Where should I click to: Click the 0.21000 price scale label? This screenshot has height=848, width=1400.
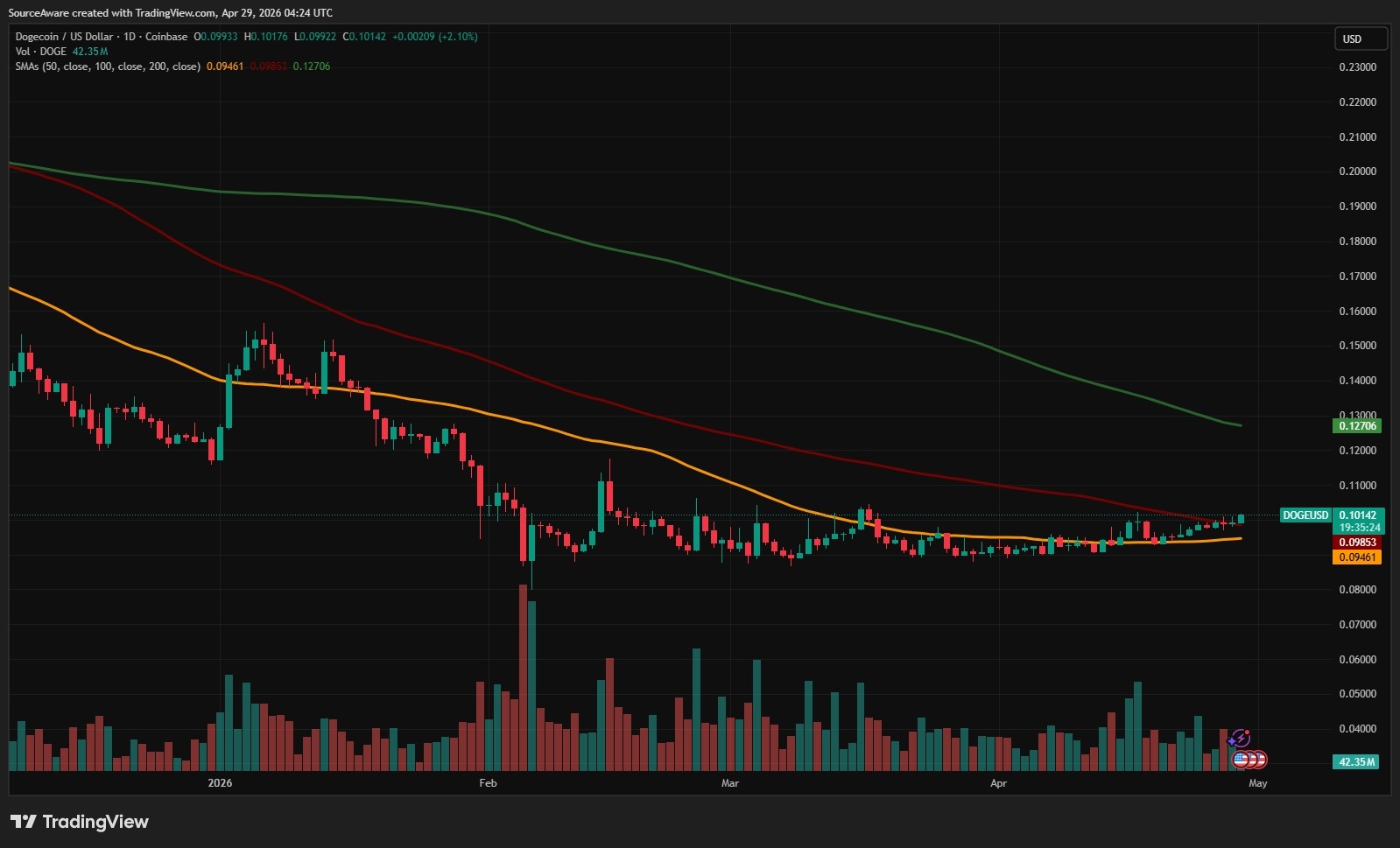click(1358, 137)
